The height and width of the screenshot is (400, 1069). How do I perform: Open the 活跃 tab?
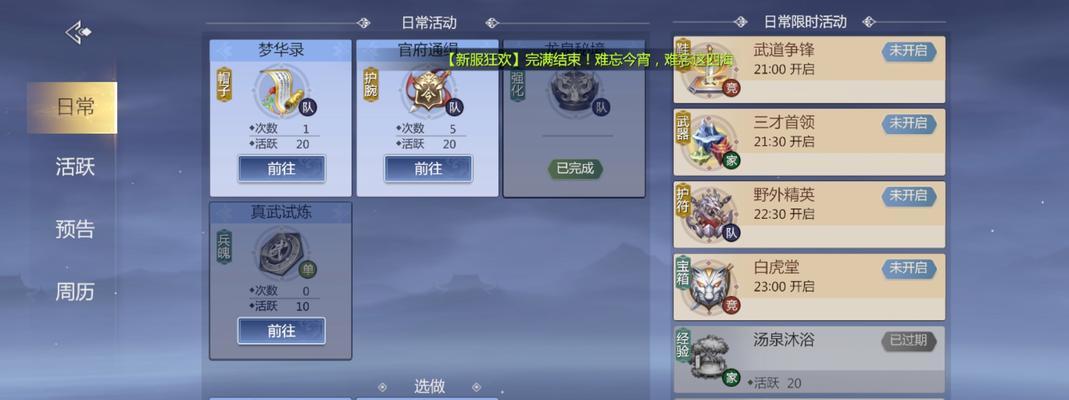pos(75,166)
